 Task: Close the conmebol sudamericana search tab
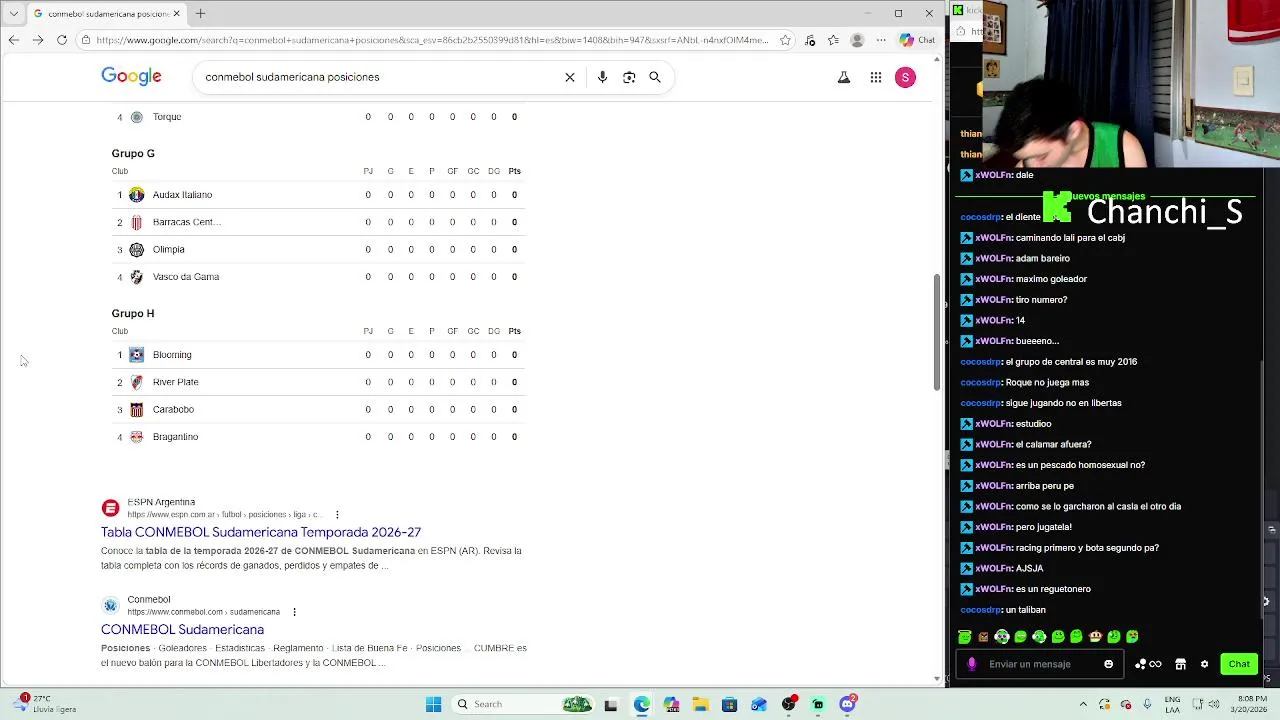177,13
